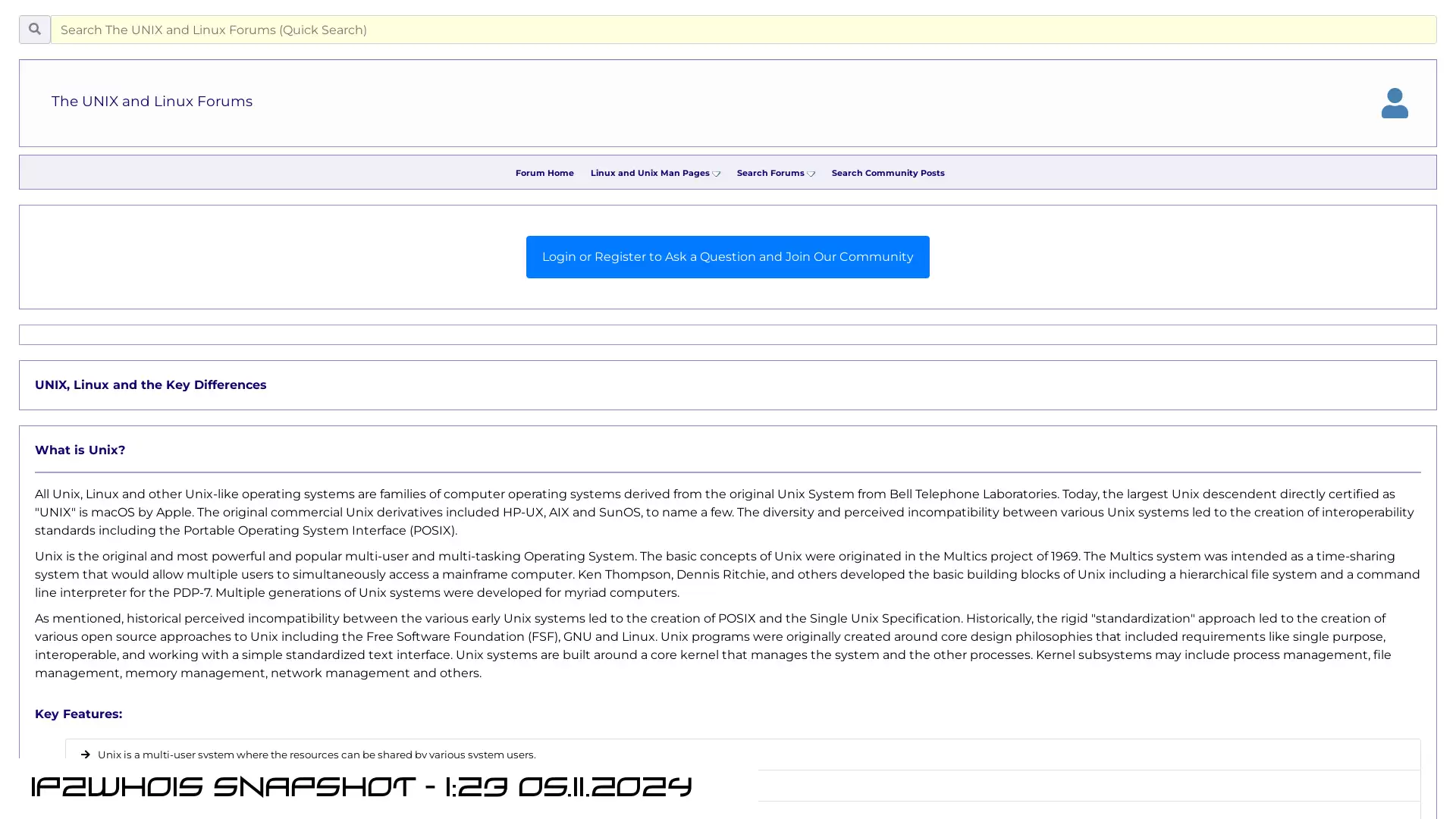The width and height of the screenshot is (1456, 819).
Task: Open Search Community Posts
Action: [x=888, y=173]
